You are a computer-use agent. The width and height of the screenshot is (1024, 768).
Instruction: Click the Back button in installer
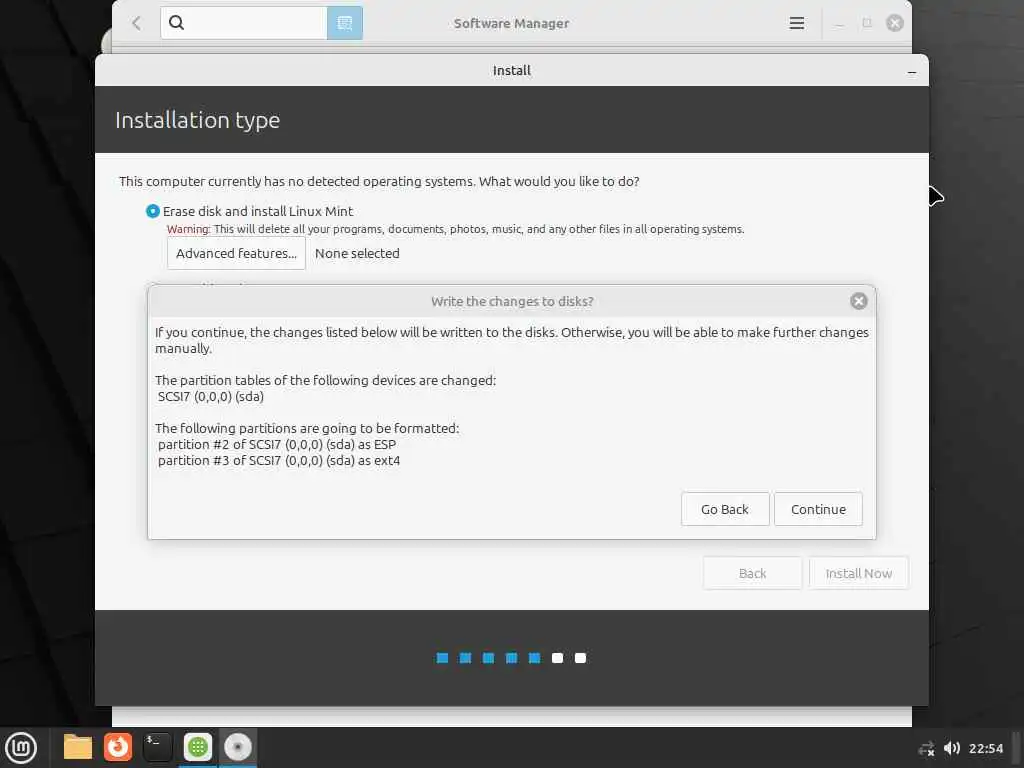coord(752,573)
